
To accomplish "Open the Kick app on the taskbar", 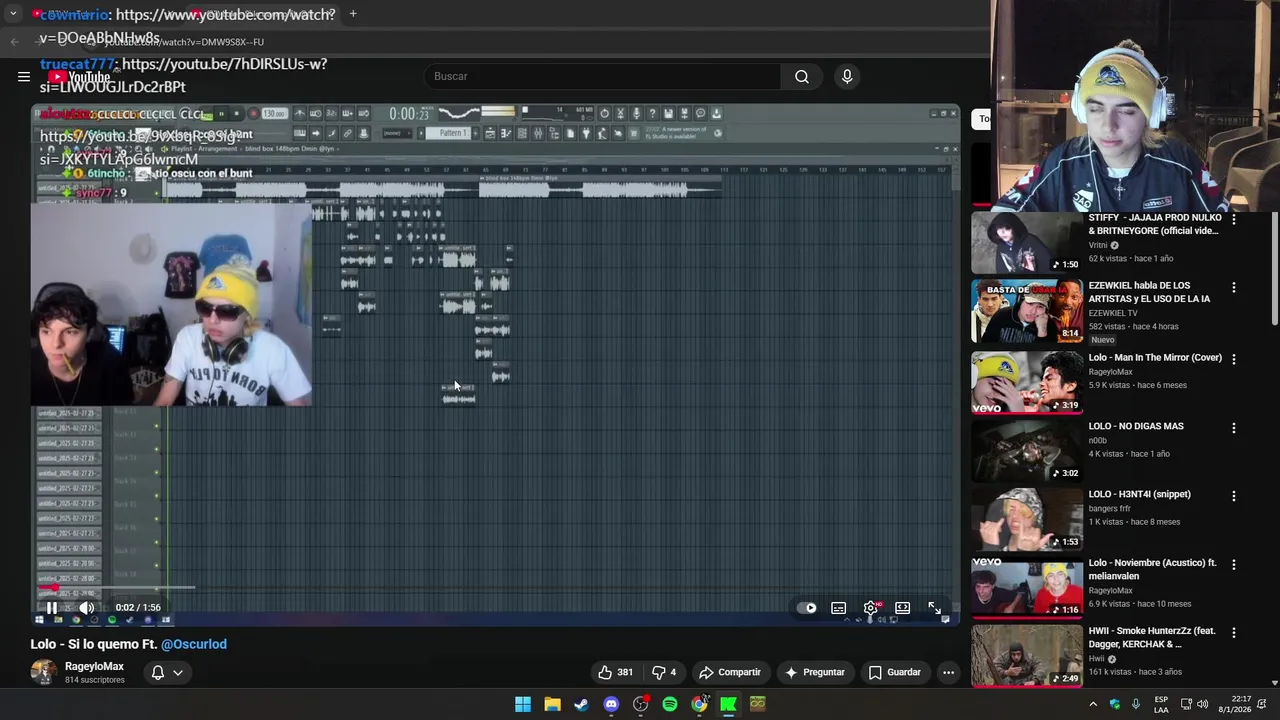I will [x=729, y=704].
